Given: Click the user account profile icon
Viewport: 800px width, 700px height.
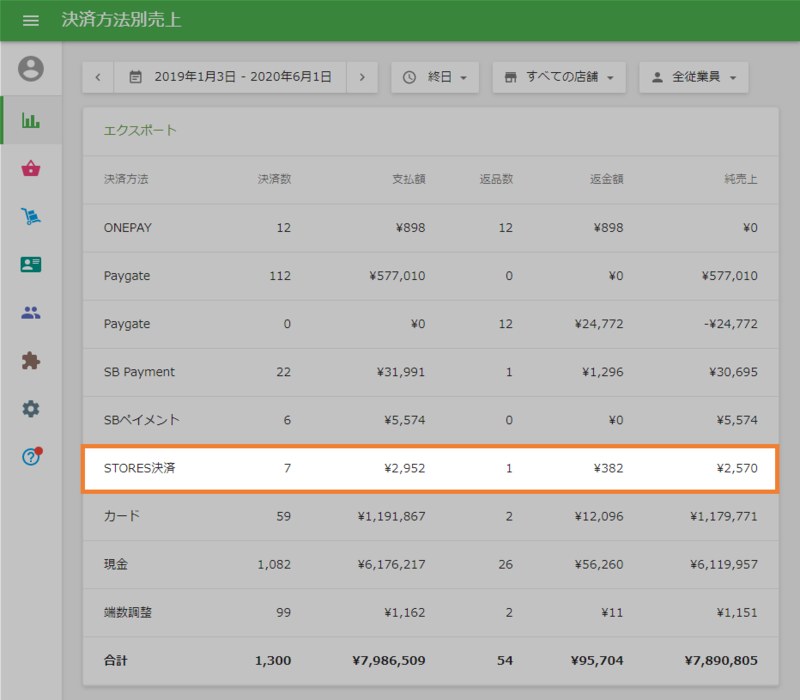Looking at the screenshot, I should (x=31, y=69).
